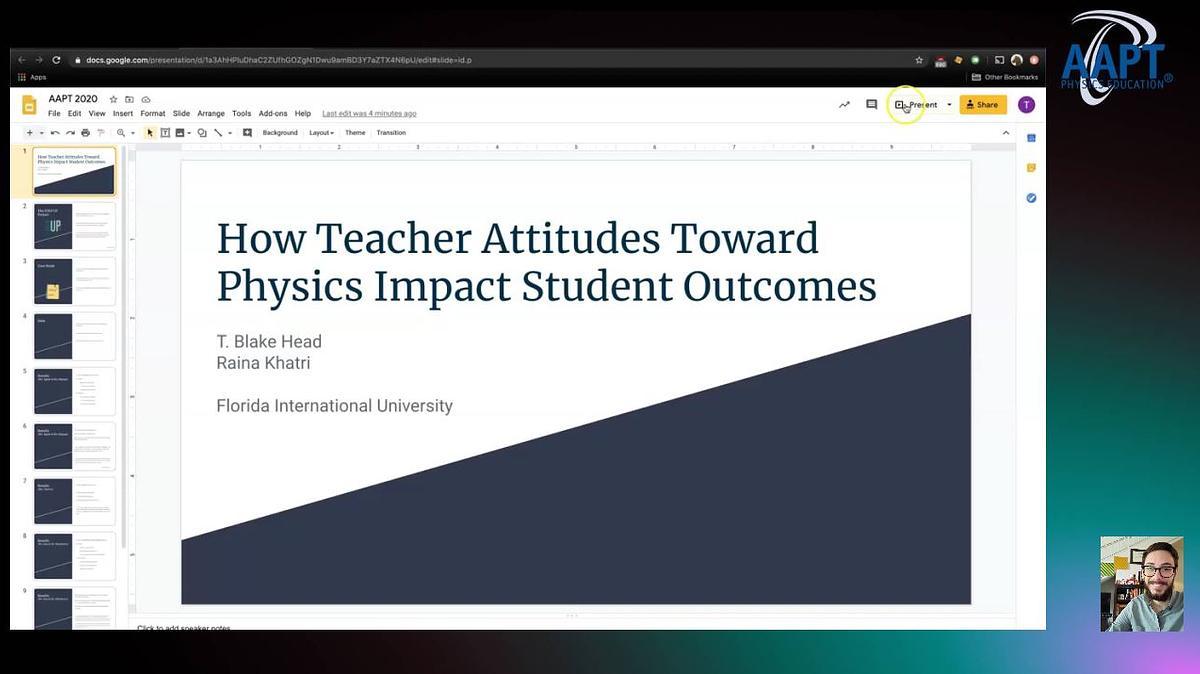Insert an image from toolbar

click(x=180, y=133)
